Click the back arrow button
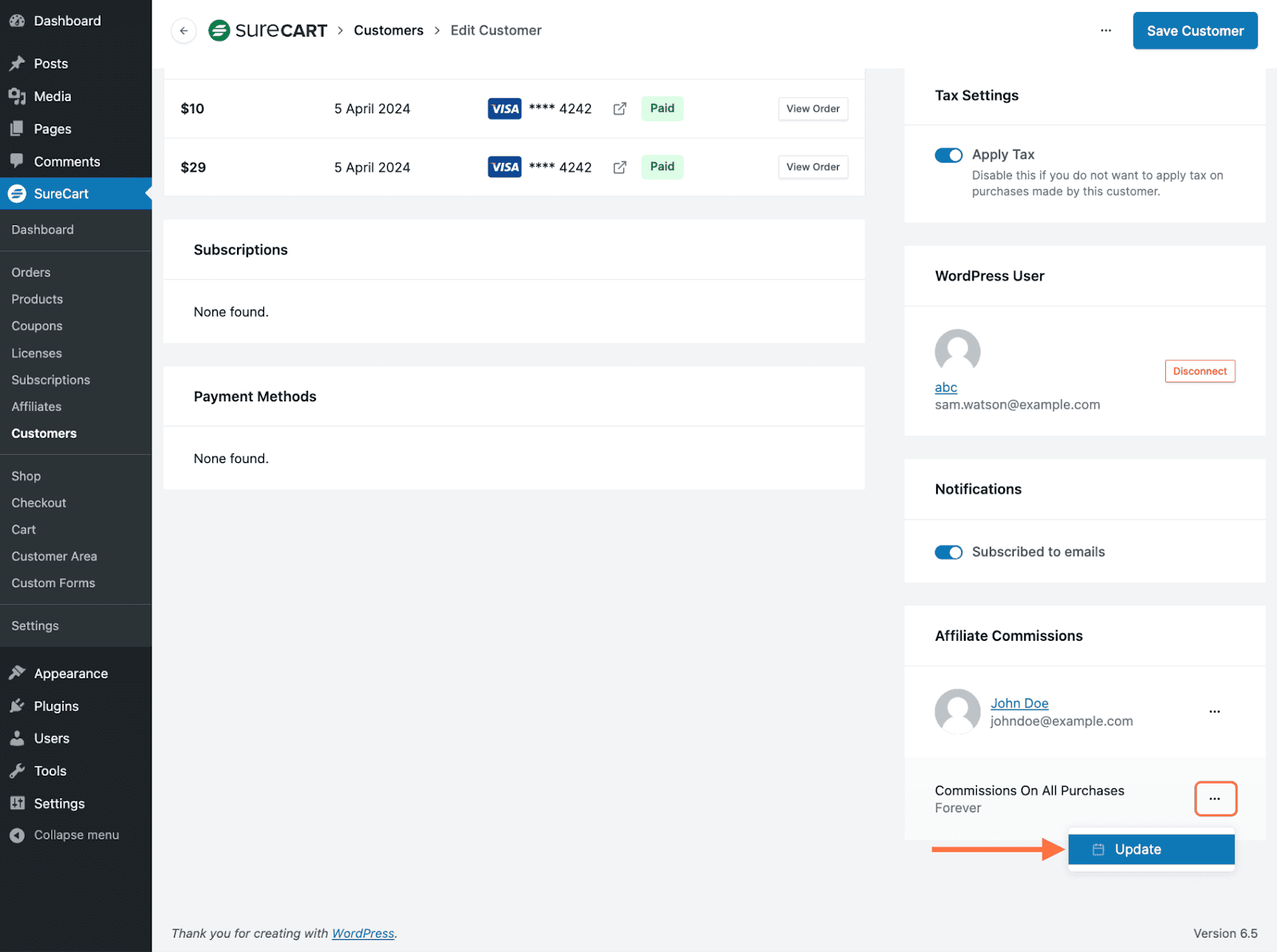Screen dimensions: 1277x952 click(184, 31)
